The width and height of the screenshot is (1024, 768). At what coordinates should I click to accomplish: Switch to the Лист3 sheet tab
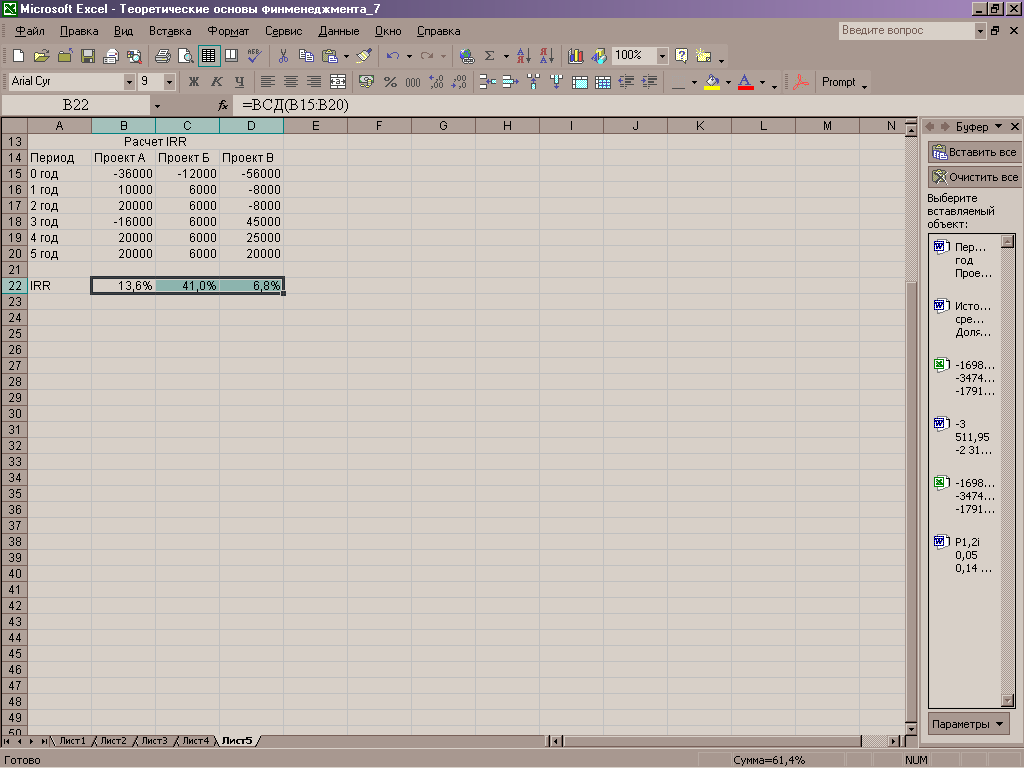[x=153, y=741]
